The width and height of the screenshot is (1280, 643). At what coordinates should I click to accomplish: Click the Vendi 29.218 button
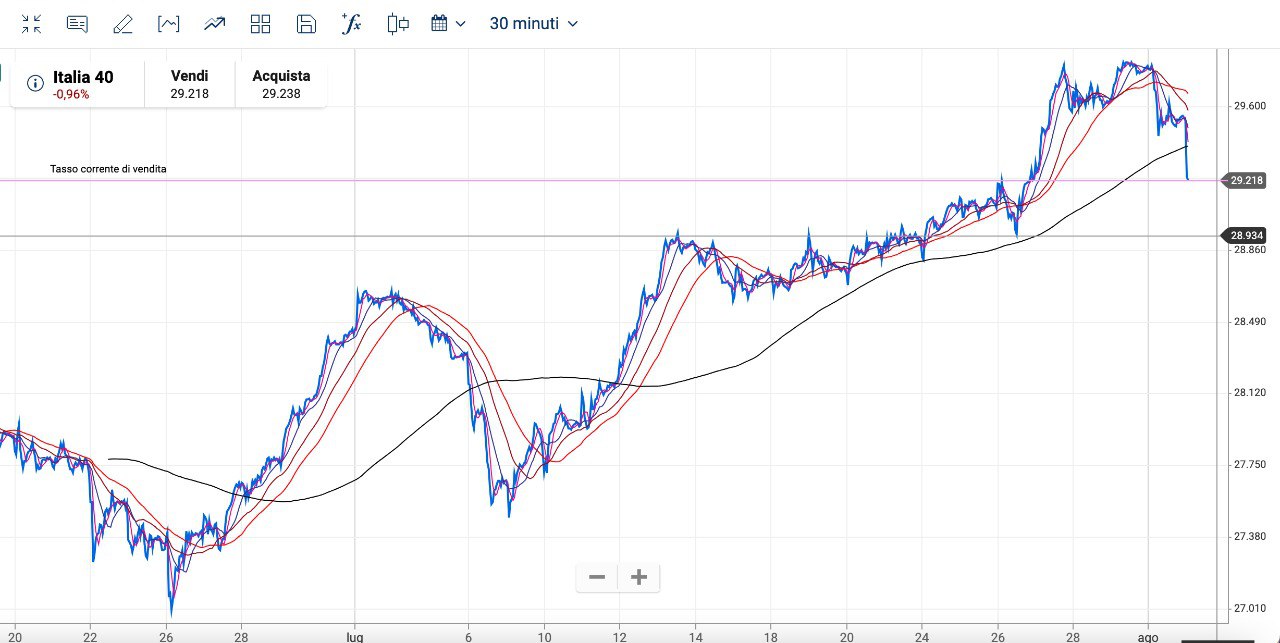coord(189,85)
